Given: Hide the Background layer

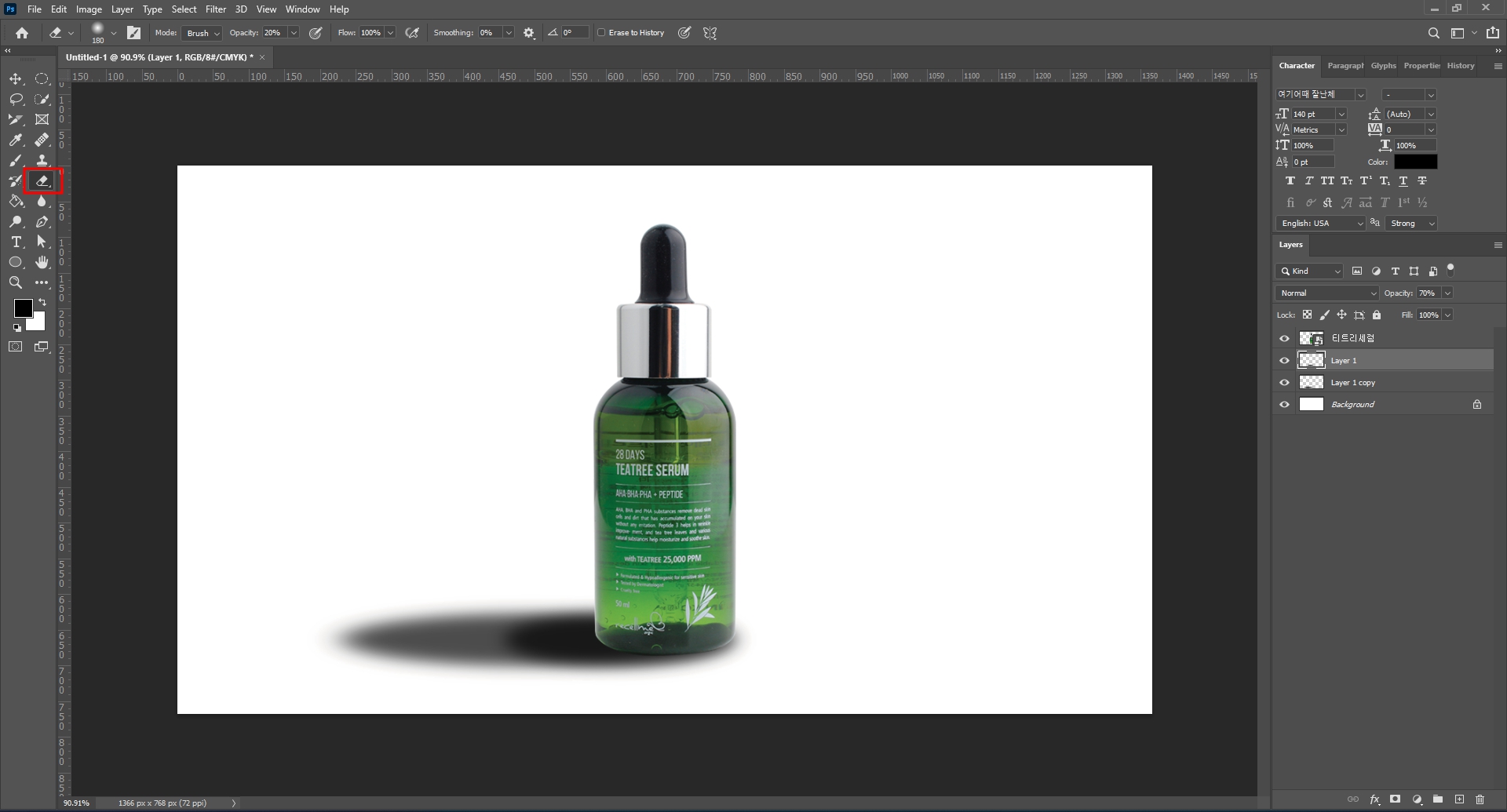Looking at the screenshot, I should point(1285,405).
